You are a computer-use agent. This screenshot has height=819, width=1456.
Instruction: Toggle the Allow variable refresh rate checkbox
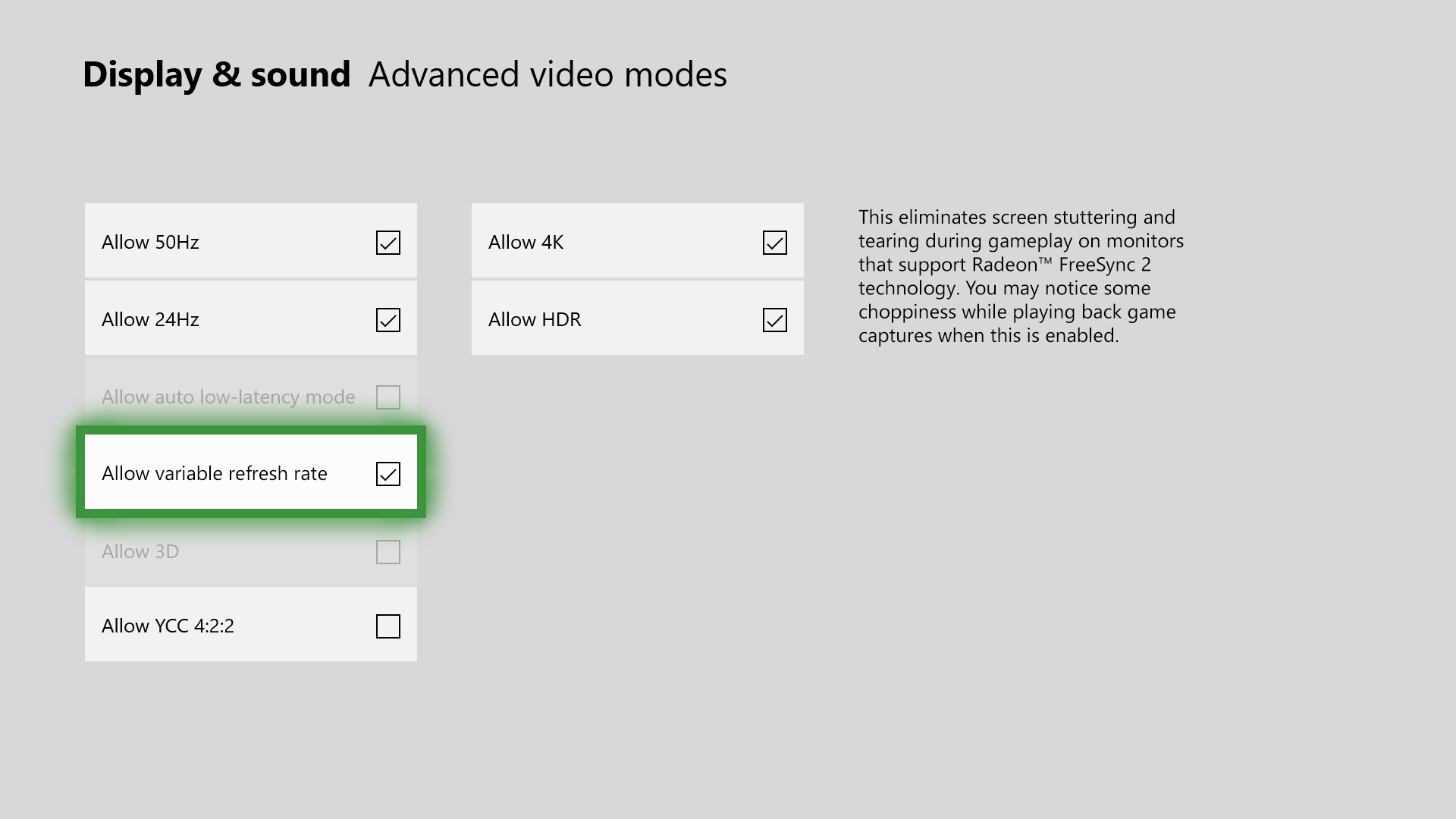tap(388, 474)
